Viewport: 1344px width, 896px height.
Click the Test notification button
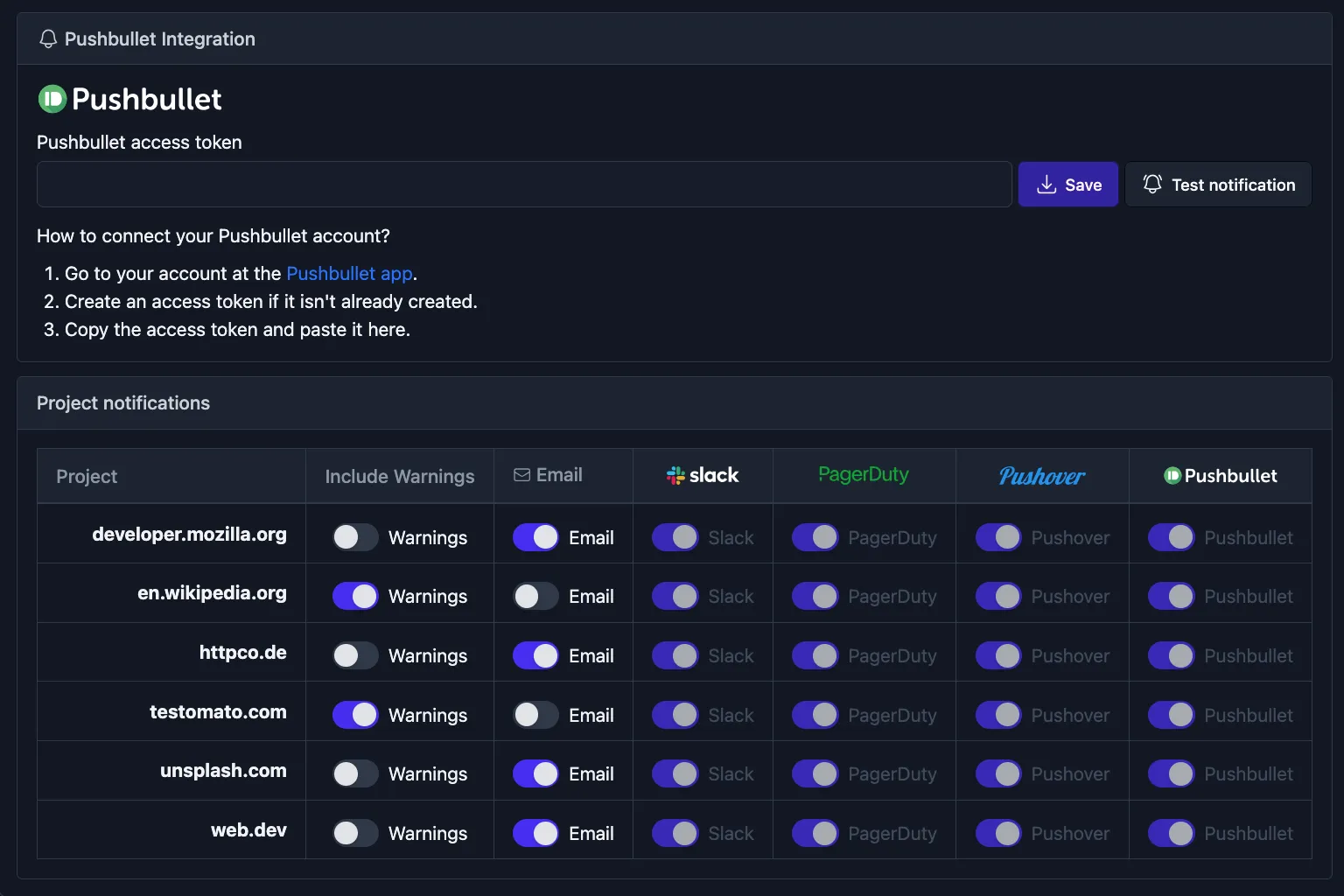pos(1219,184)
